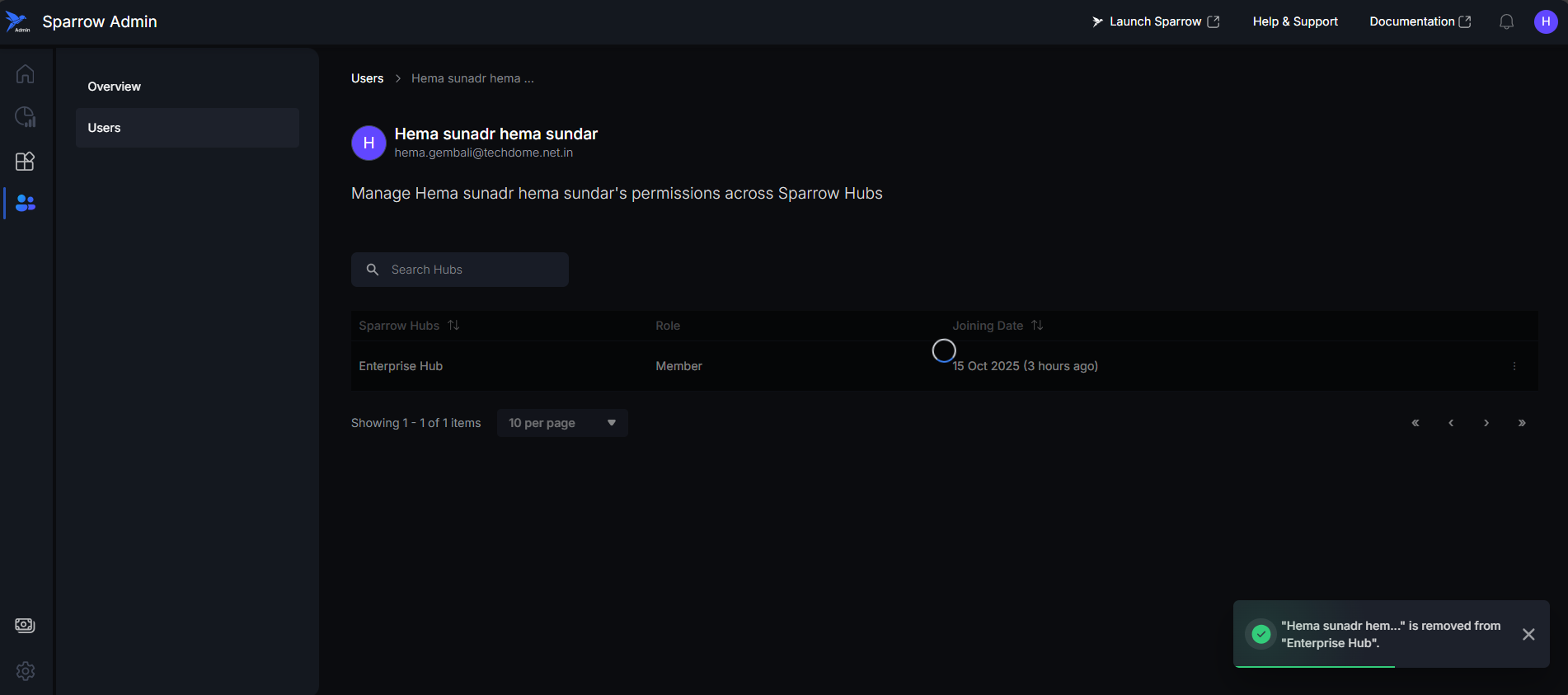Dismiss the removal success notification

1528,634
